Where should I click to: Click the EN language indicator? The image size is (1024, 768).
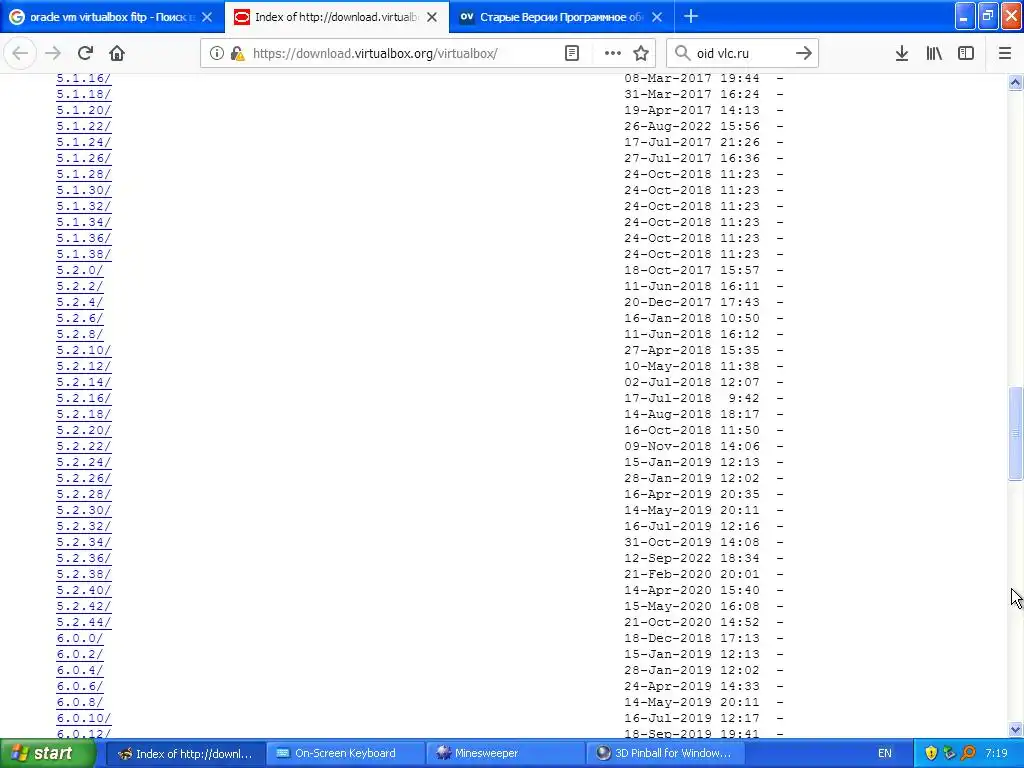tap(884, 753)
